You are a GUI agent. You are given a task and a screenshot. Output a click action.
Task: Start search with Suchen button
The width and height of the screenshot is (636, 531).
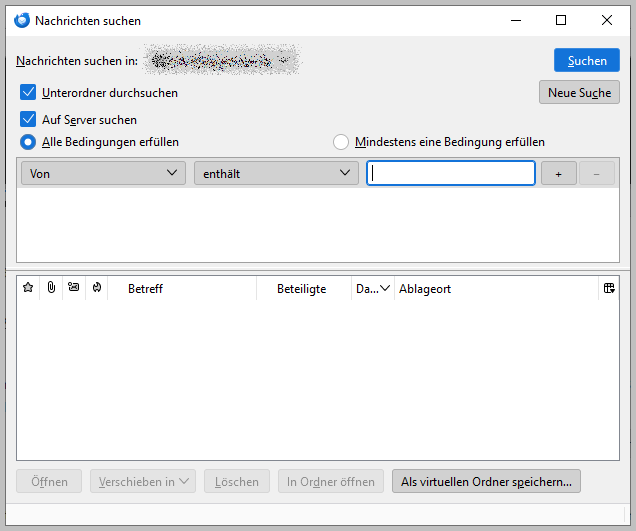[x=587, y=60]
